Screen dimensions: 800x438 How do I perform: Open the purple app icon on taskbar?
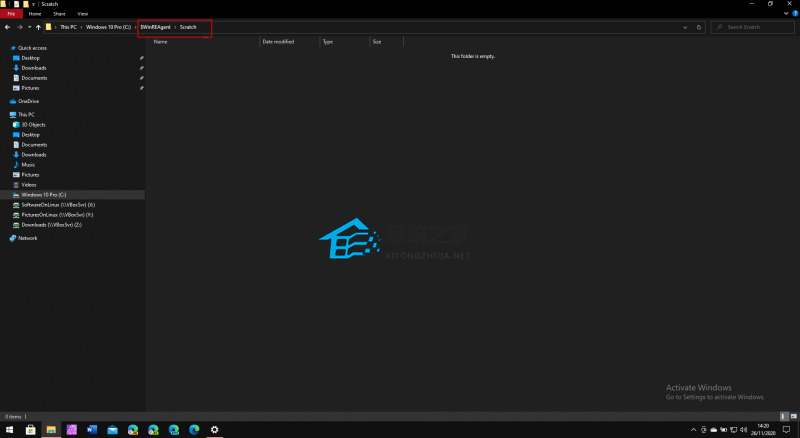(x=71, y=430)
